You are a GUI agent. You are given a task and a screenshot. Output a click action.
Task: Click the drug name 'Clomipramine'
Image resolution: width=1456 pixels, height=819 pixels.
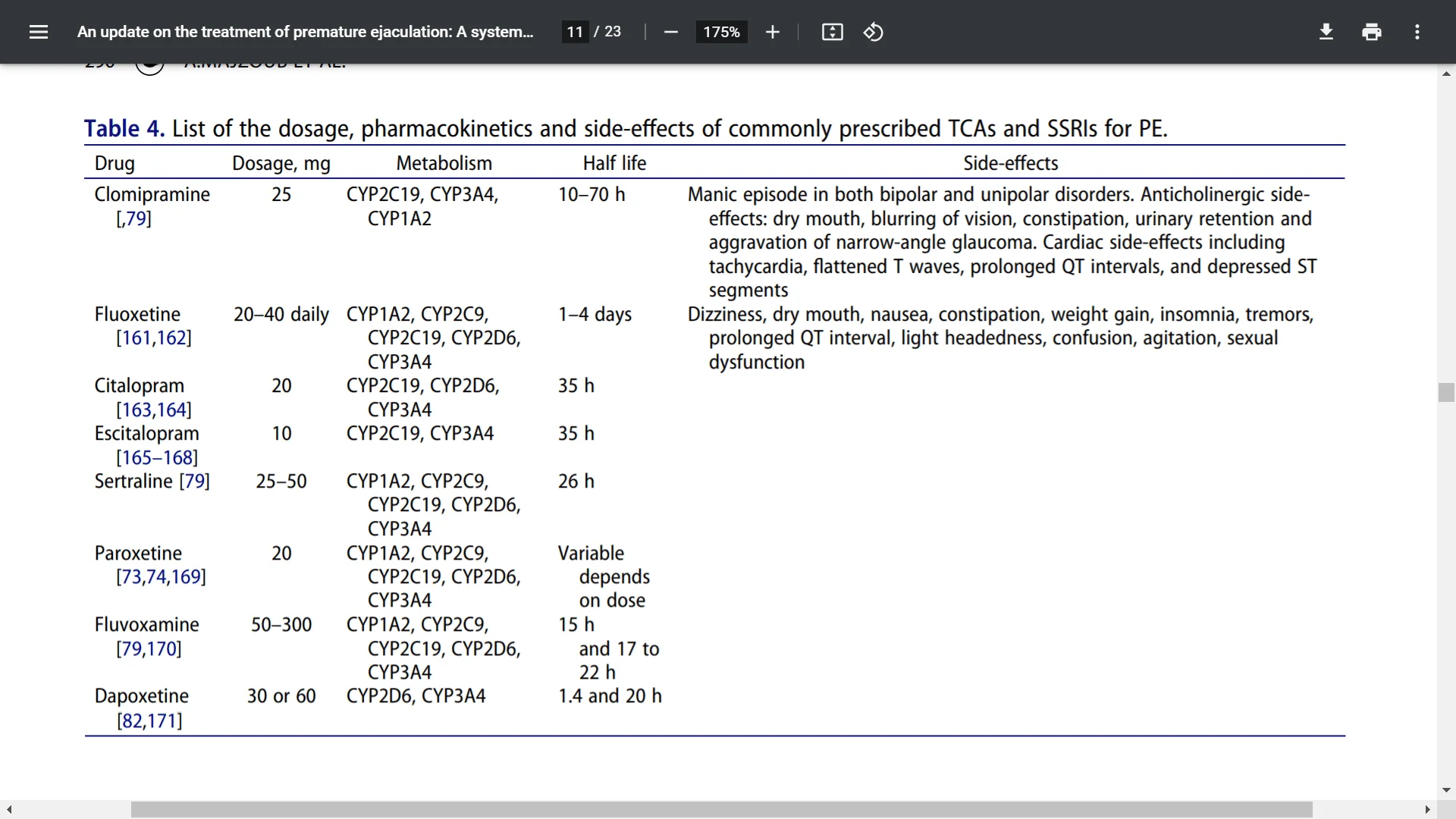(x=152, y=195)
